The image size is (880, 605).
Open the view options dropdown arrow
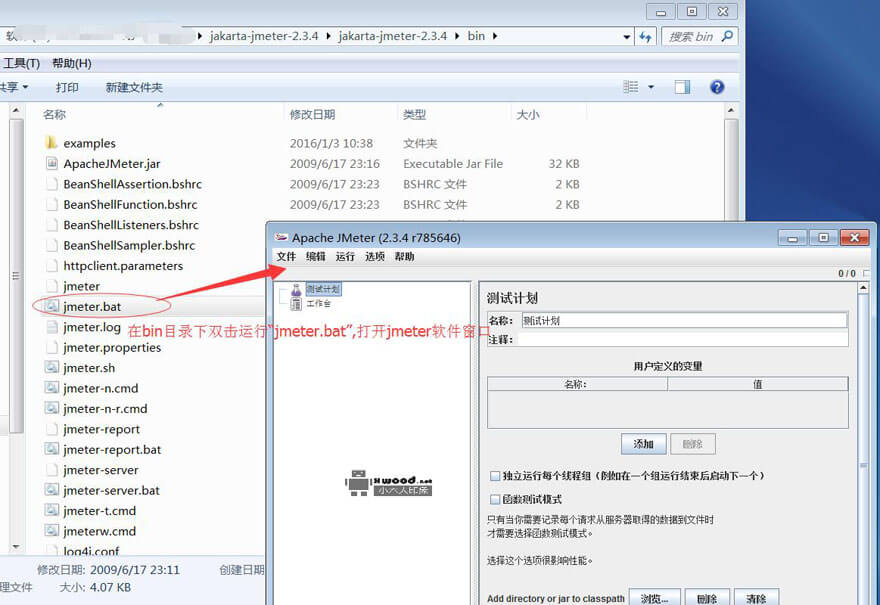pos(651,87)
